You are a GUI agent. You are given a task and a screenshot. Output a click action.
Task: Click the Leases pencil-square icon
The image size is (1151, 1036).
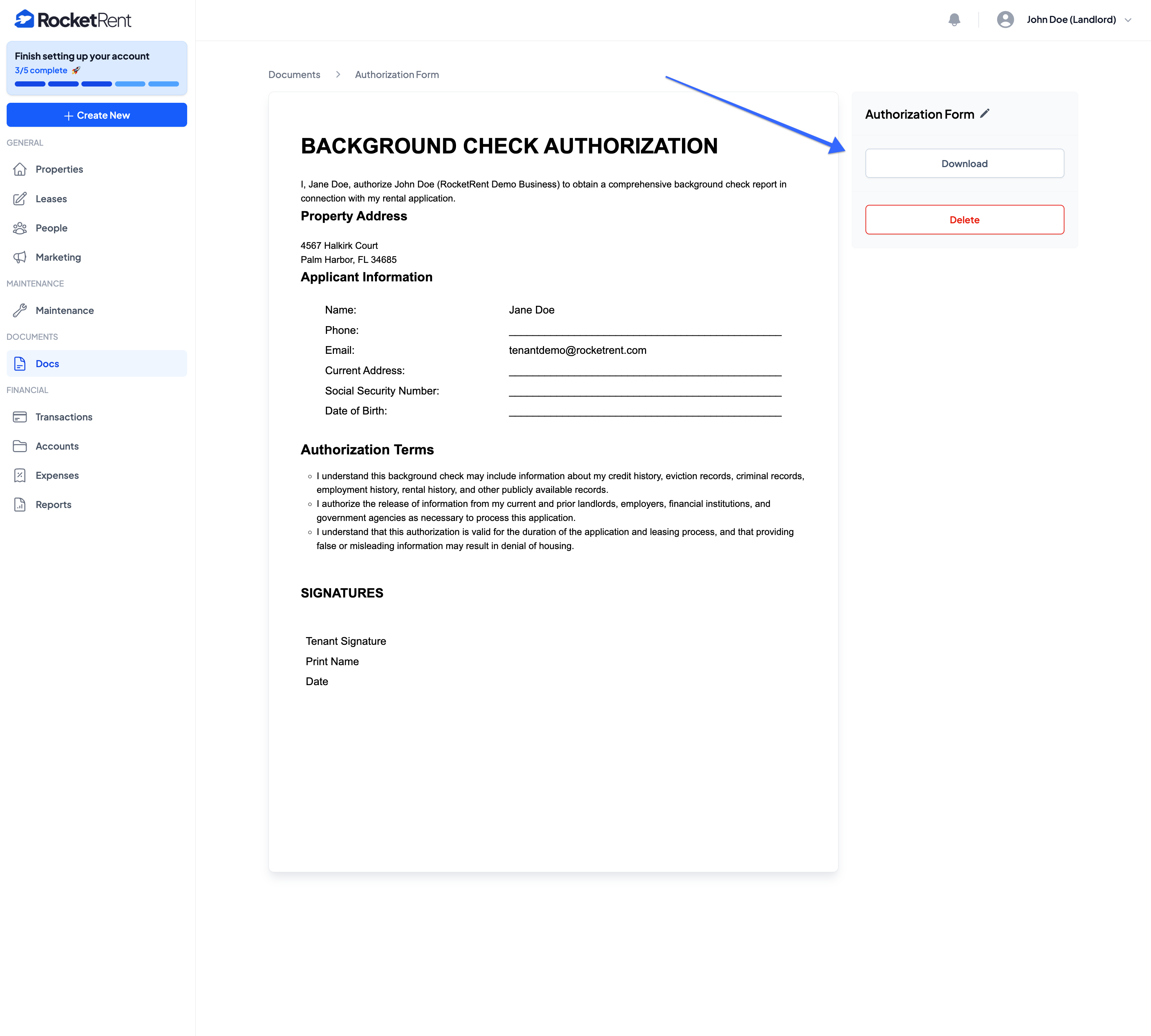[20, 199]
